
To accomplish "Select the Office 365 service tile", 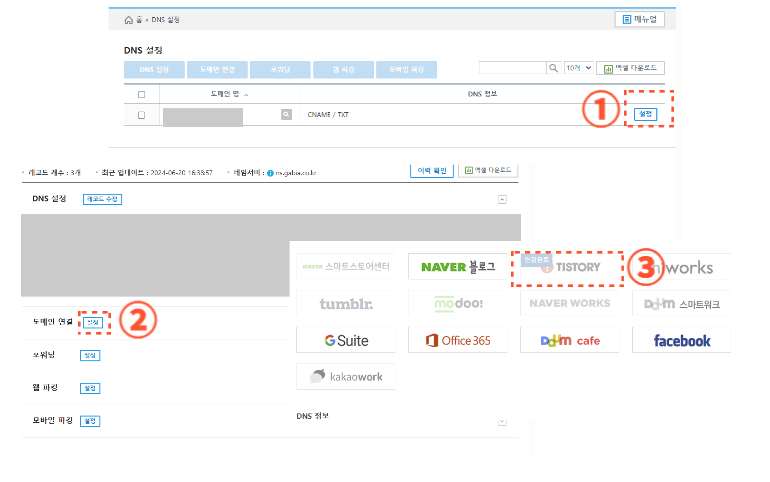I will point(458,340).
